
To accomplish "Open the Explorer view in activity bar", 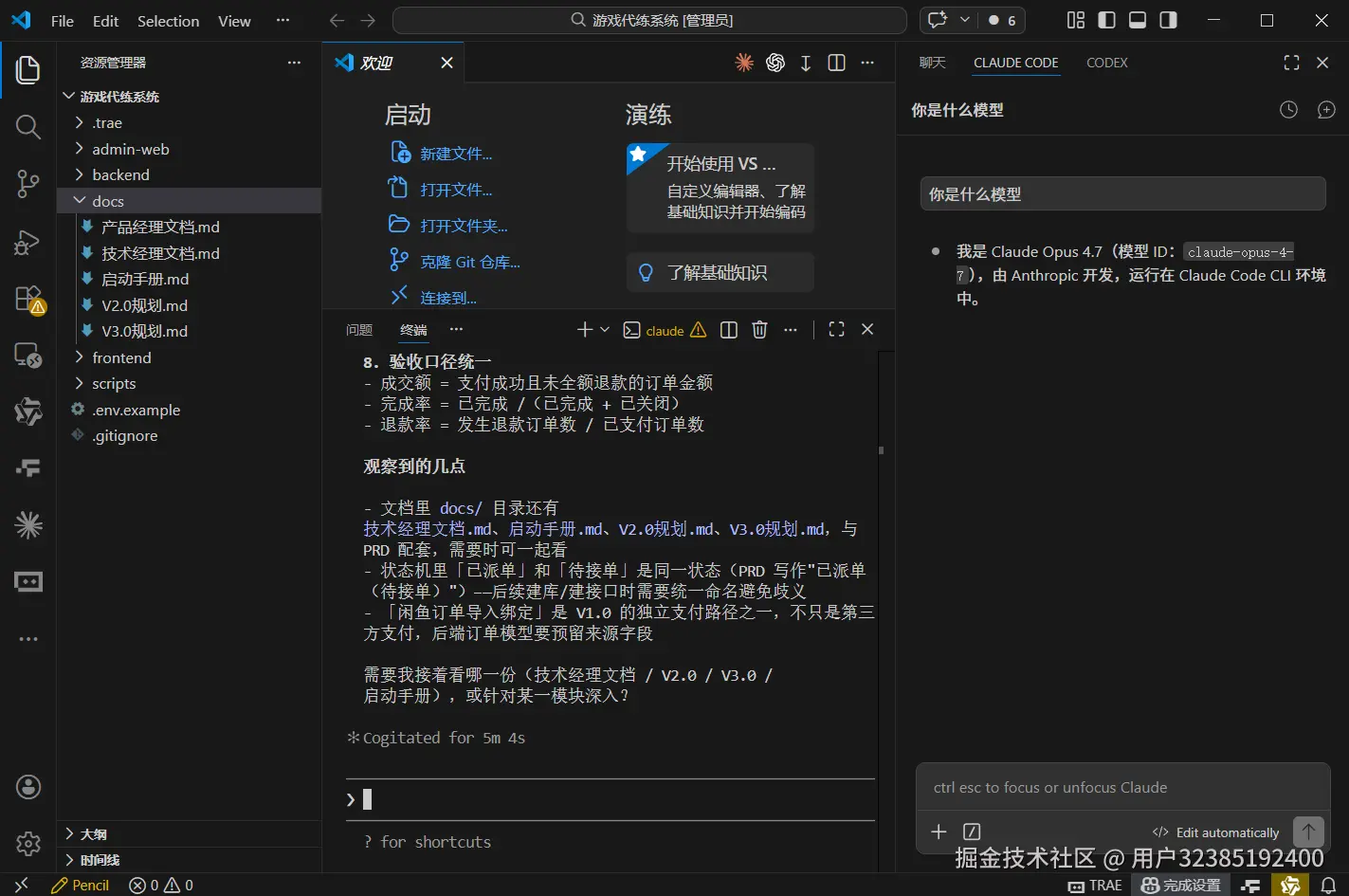I will pyautogui.click(x=28, y=69).
